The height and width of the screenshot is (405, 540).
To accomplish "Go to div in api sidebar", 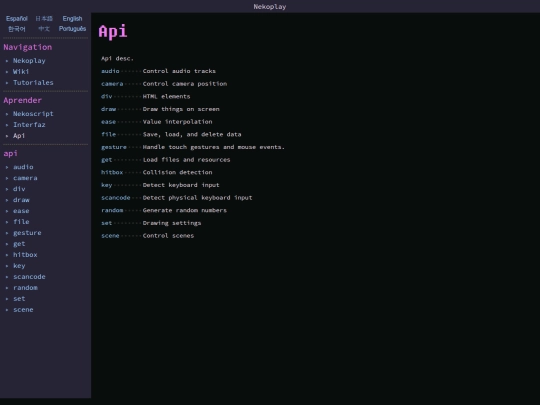I will tap(19, 189).
